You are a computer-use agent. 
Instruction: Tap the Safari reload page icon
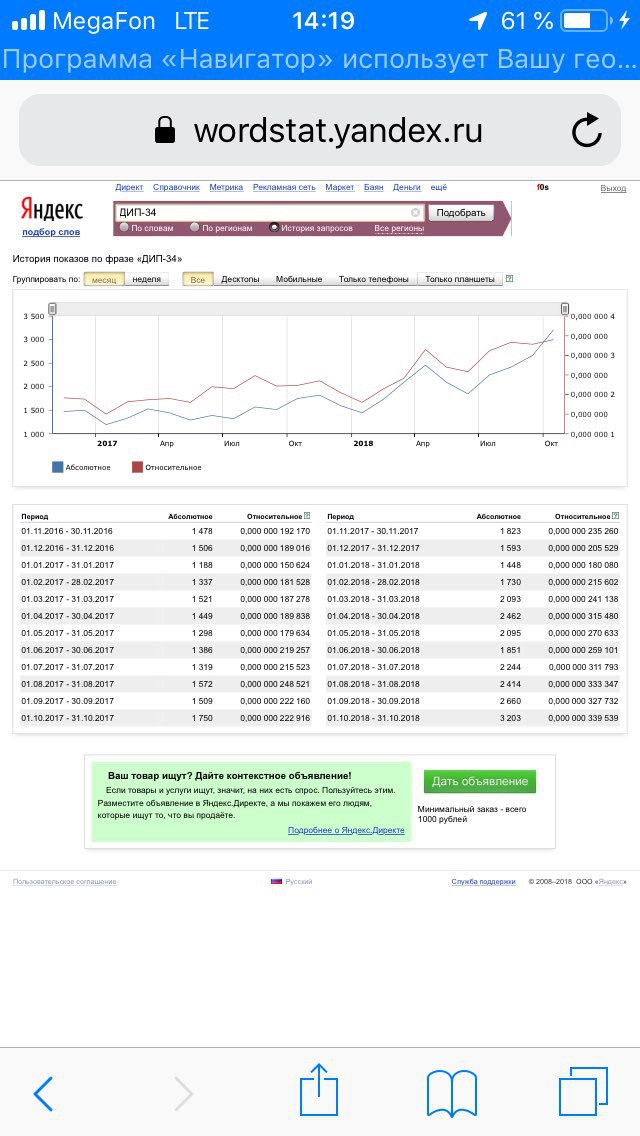tap(586, 131)
